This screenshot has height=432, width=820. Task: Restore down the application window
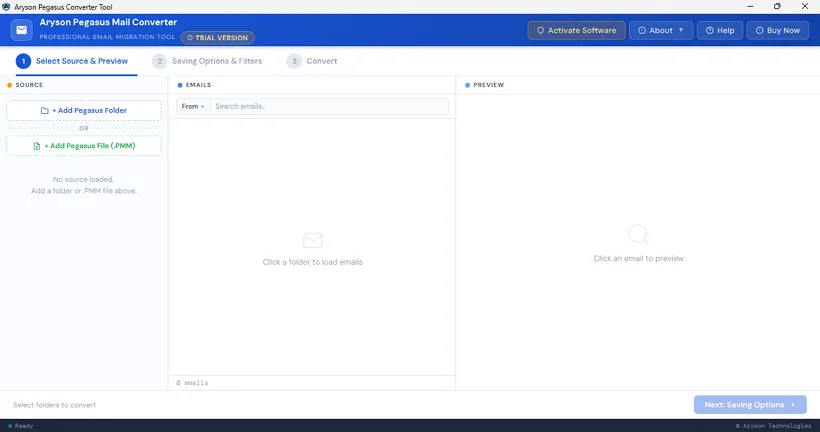(x=777, y=7)
